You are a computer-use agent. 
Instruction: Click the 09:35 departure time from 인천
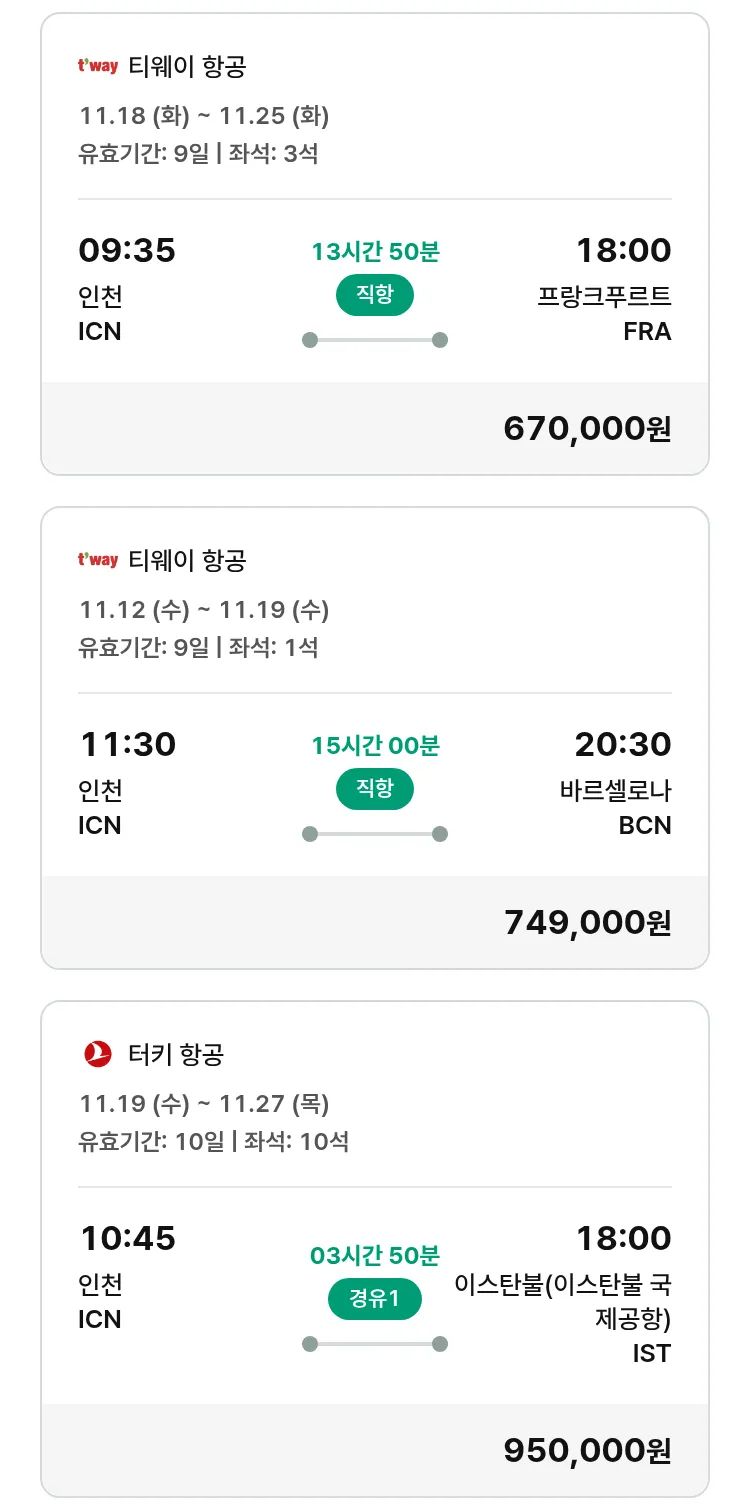coord(127,250)
